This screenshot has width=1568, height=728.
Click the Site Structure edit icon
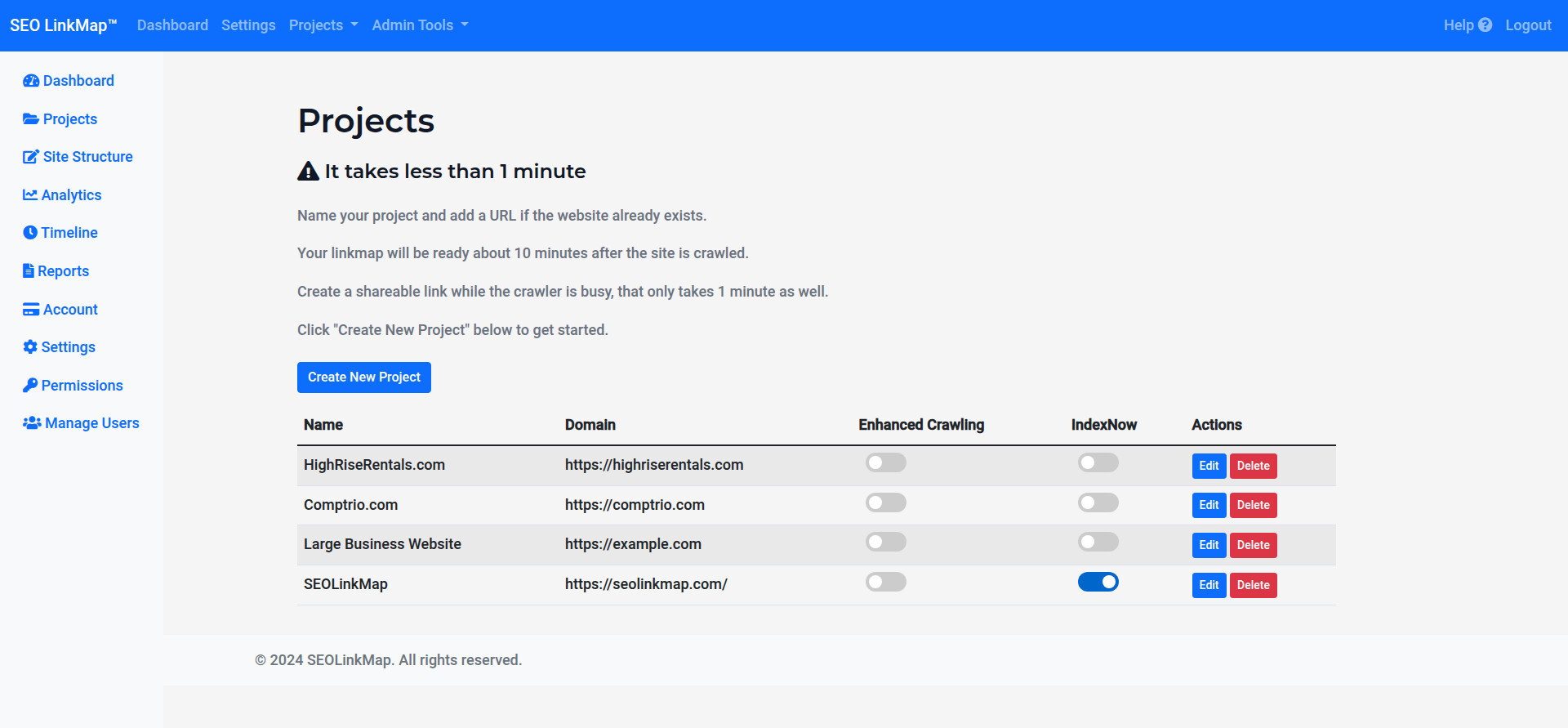click(31, 157)
